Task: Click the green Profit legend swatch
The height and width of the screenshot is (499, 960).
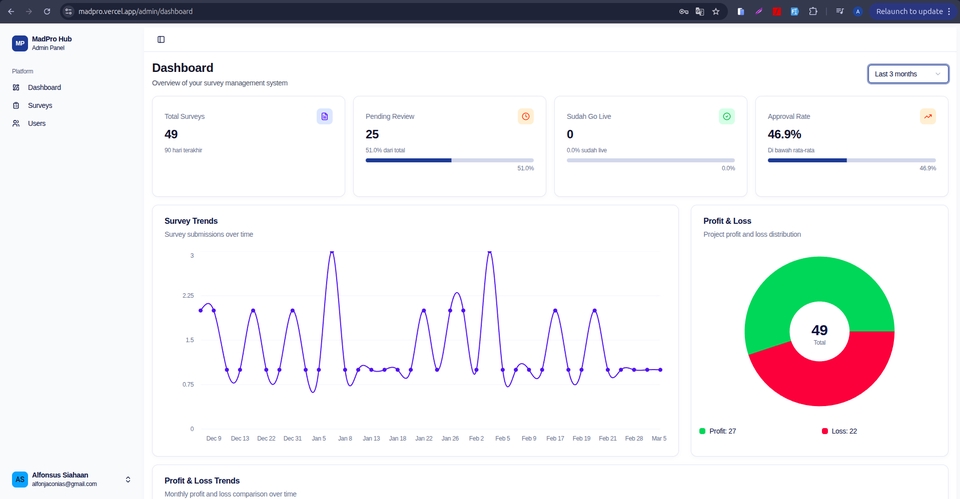Action: [x=702, y=431]
